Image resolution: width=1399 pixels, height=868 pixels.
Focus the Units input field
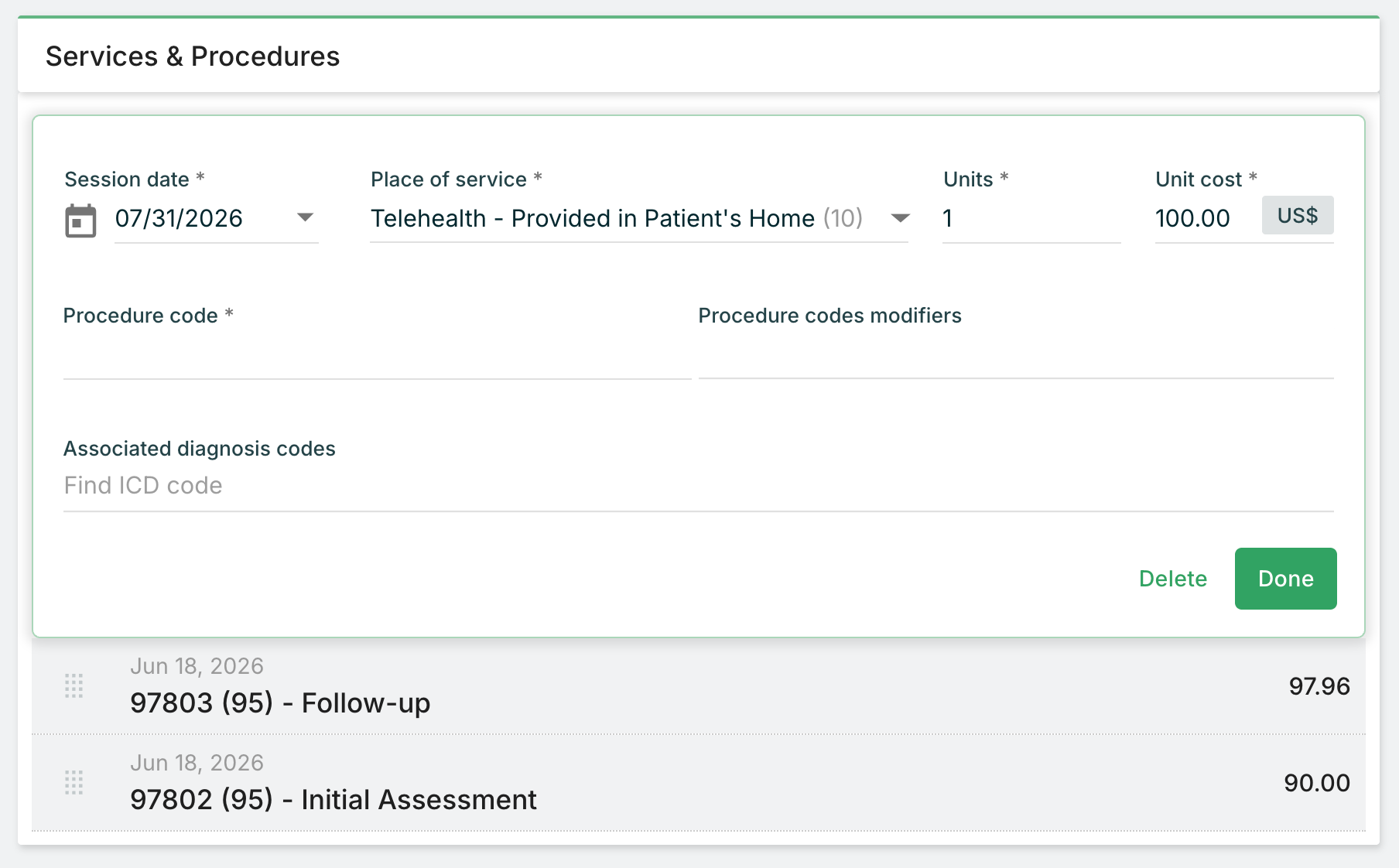point(1031,219)
